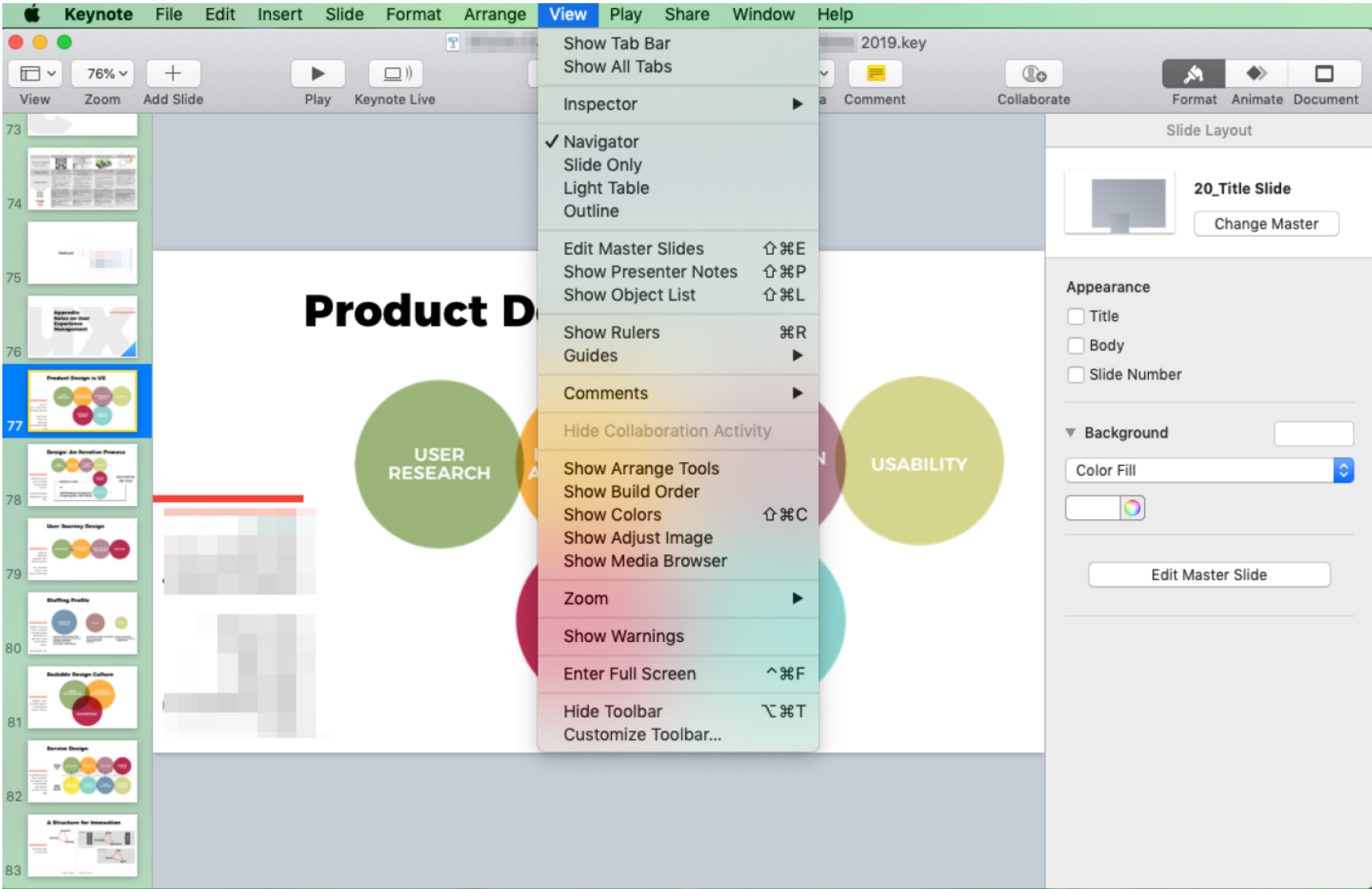This screenshot has width=1372, height=889.
Task: Expand the Guides submenu
Action: [x=678, y=356]
